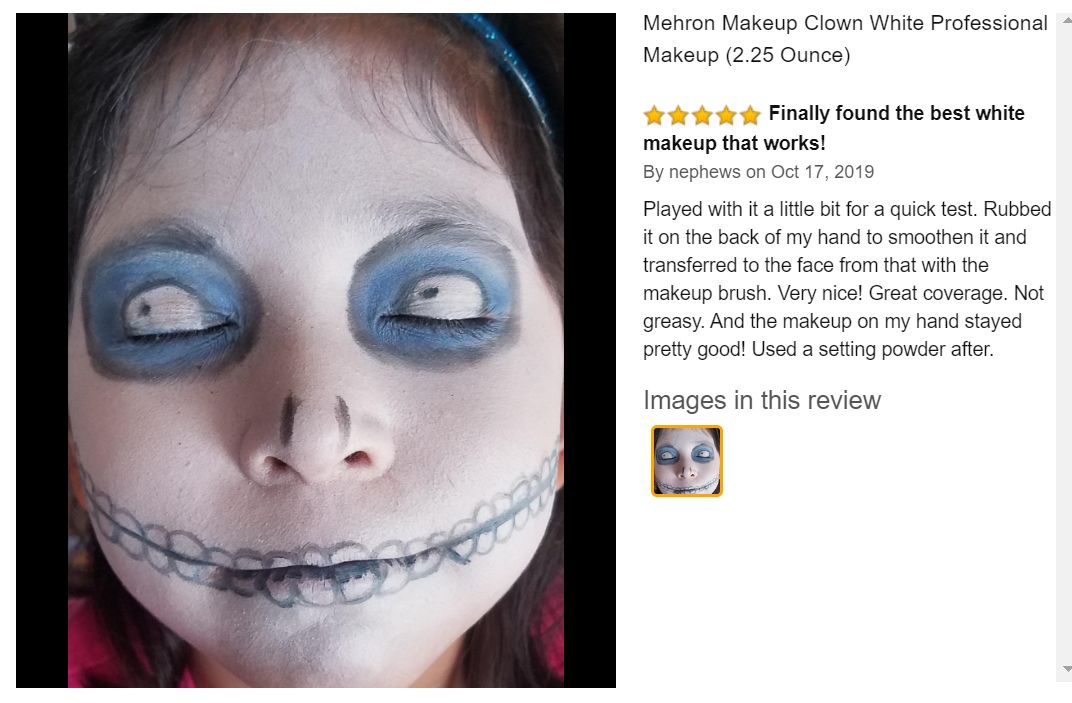Click the review date Oct 17, 2019
This screenshot has width=1072, height=703.
pyautogui.click(x=822, y=172)
